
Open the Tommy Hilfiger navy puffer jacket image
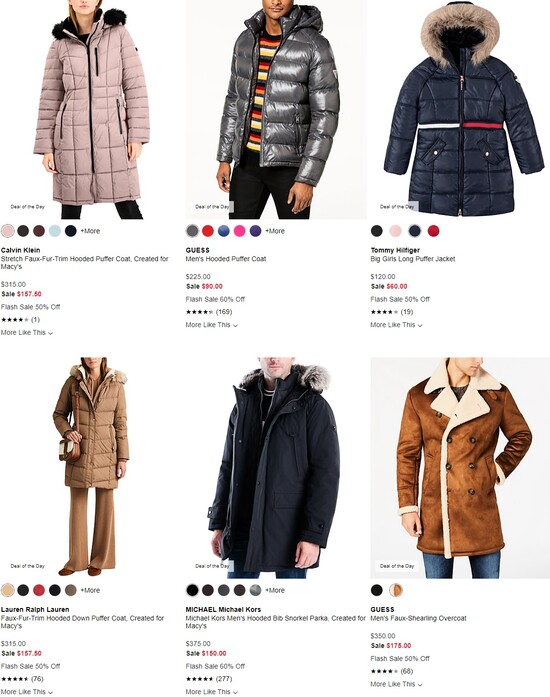click(x=460, y=109)
